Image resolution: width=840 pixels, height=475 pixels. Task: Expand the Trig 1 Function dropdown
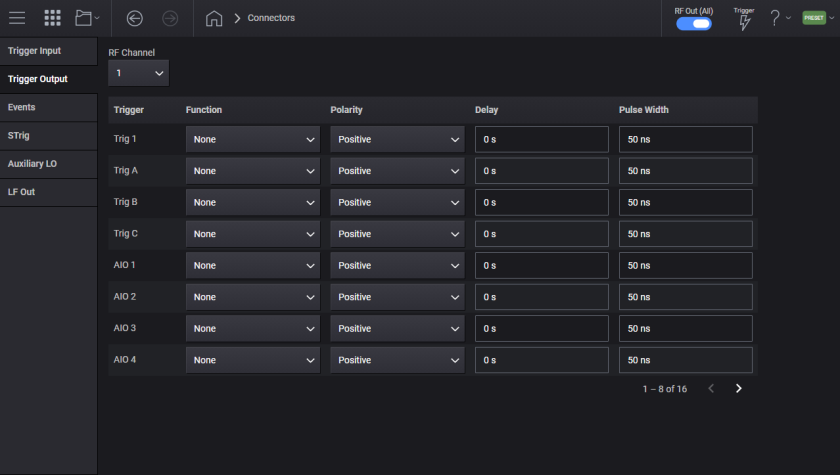pos(253,140)
